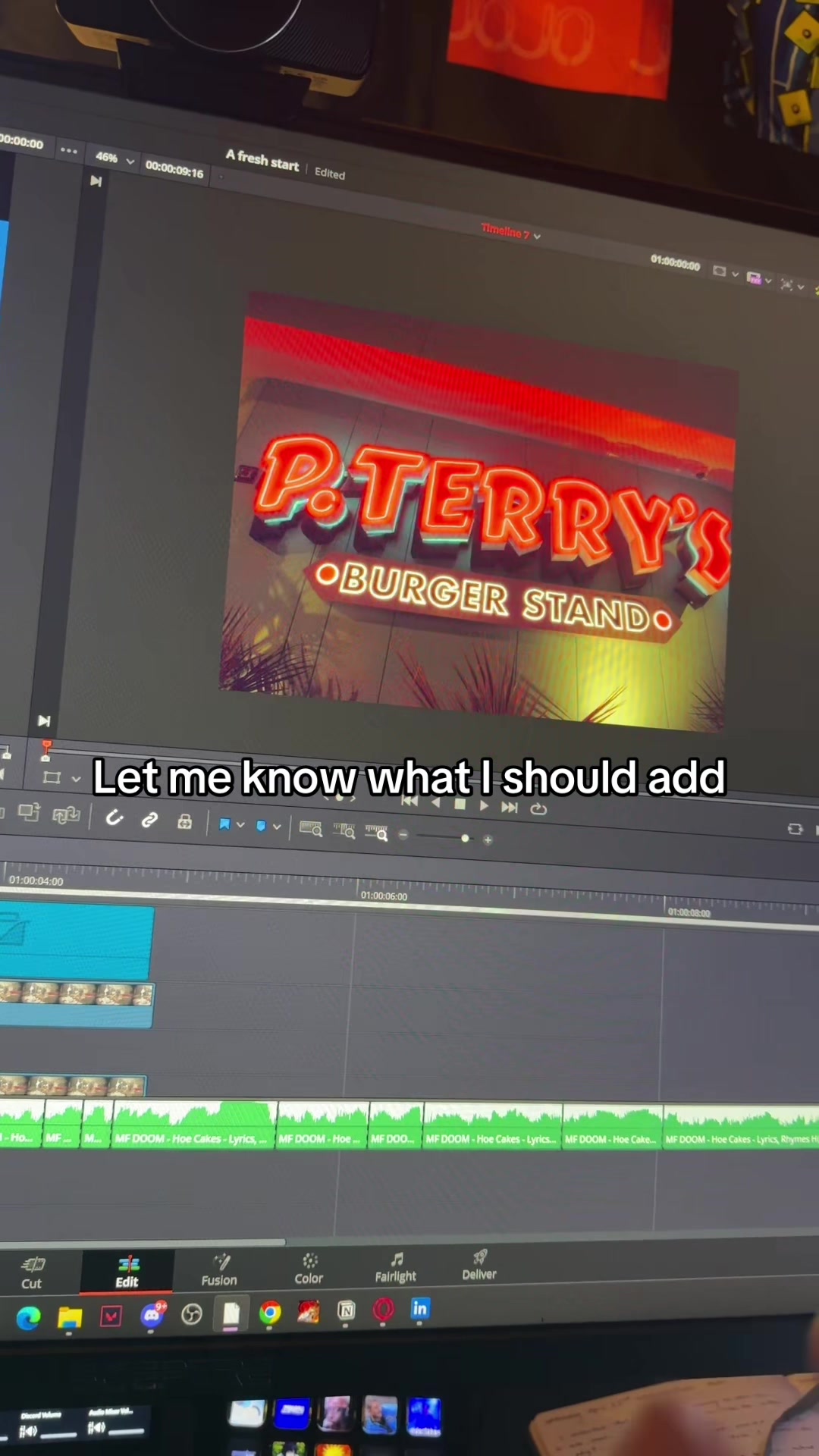Open Valorant from the taskbar
The image size is (819, 1456).
coord(111,1316)
